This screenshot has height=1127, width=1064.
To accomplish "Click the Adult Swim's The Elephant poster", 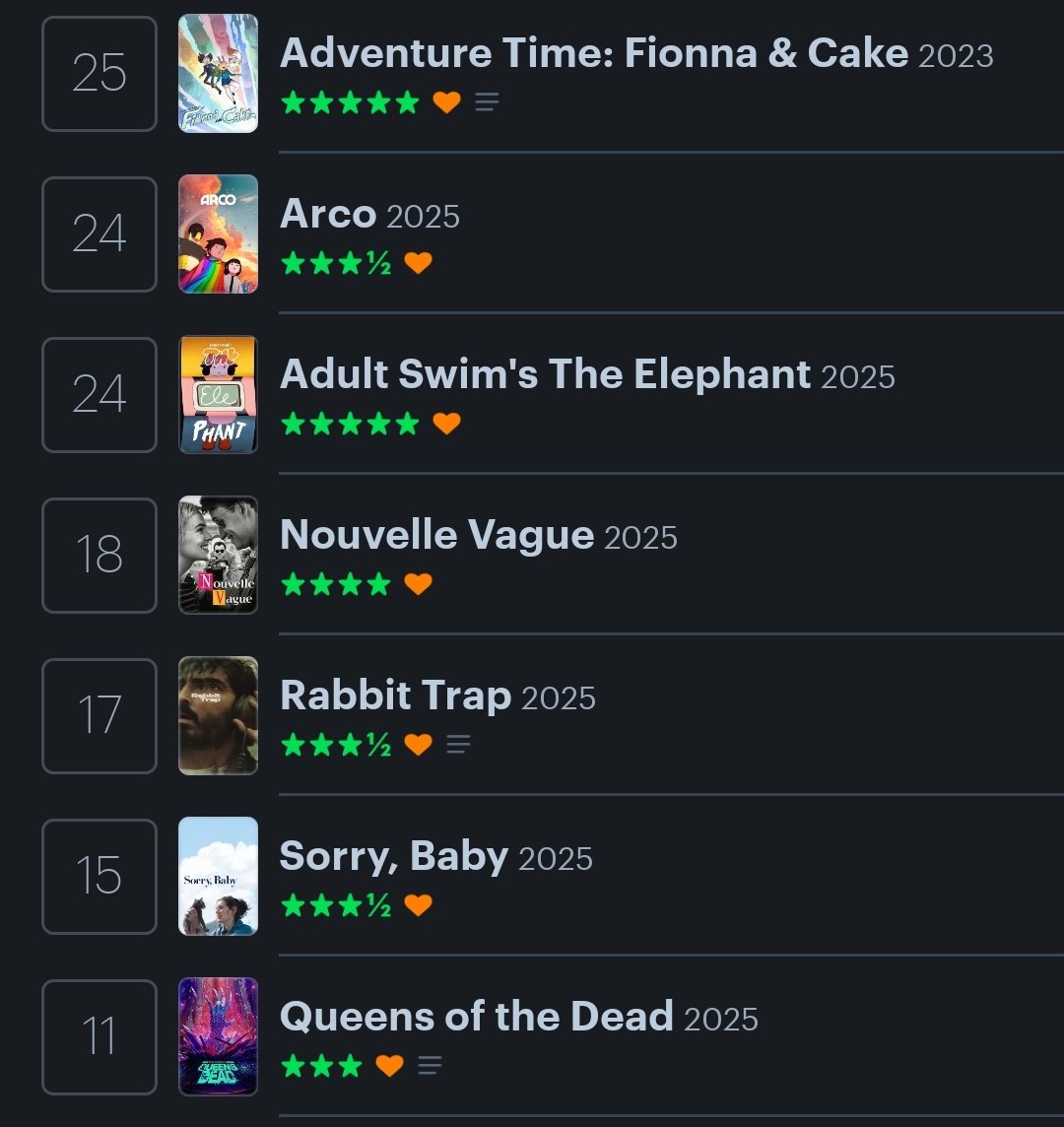I will pos(218,394).
